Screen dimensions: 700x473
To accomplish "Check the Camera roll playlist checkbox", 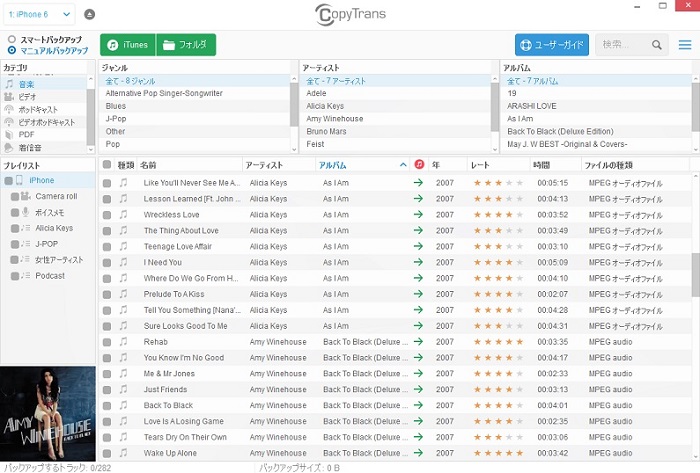I will (x=15, y=196).
